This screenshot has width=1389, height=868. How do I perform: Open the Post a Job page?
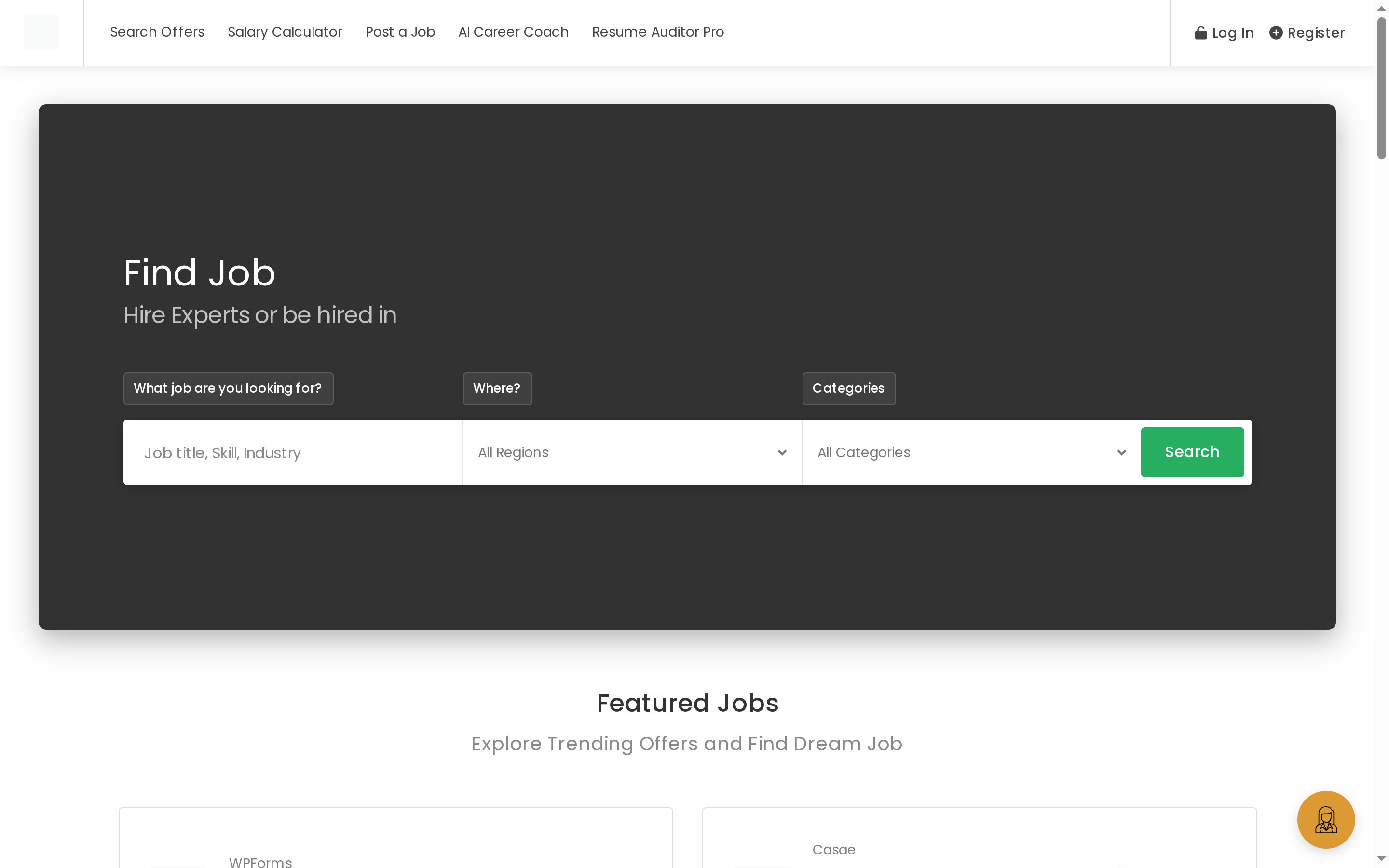[400, 32]
